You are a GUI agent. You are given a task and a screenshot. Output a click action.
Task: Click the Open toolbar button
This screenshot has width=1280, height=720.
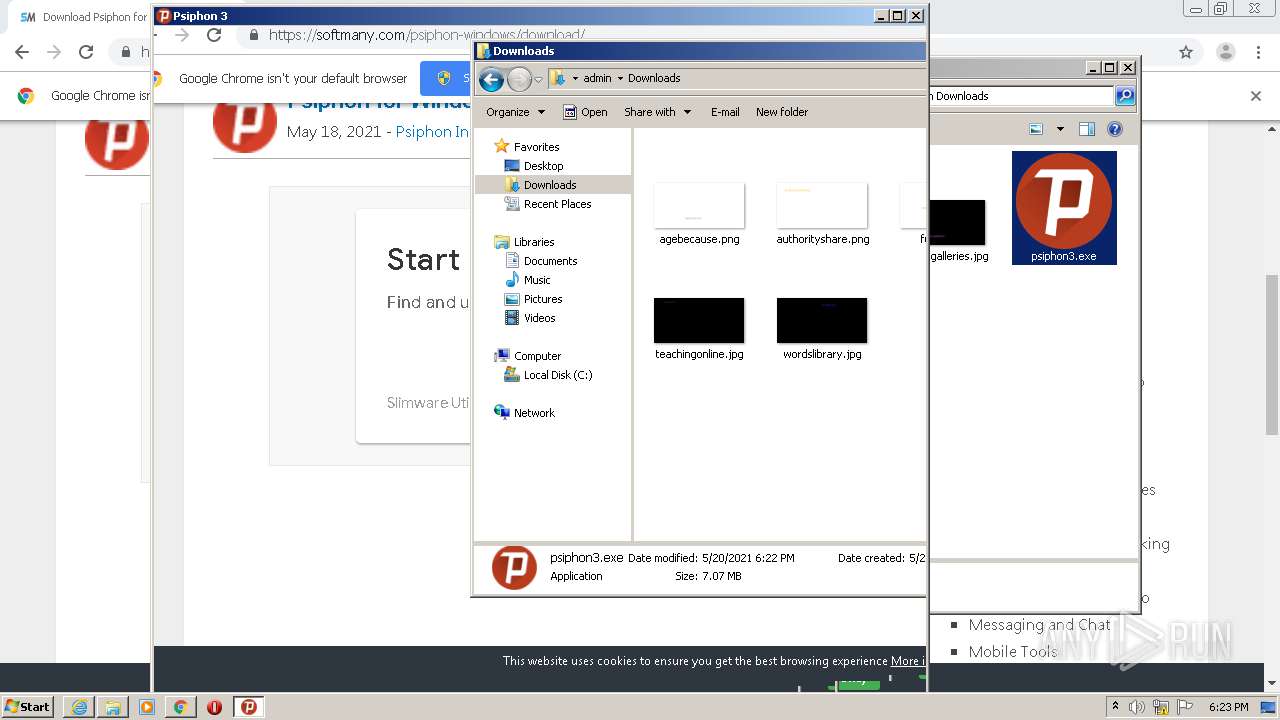[585, 112]
